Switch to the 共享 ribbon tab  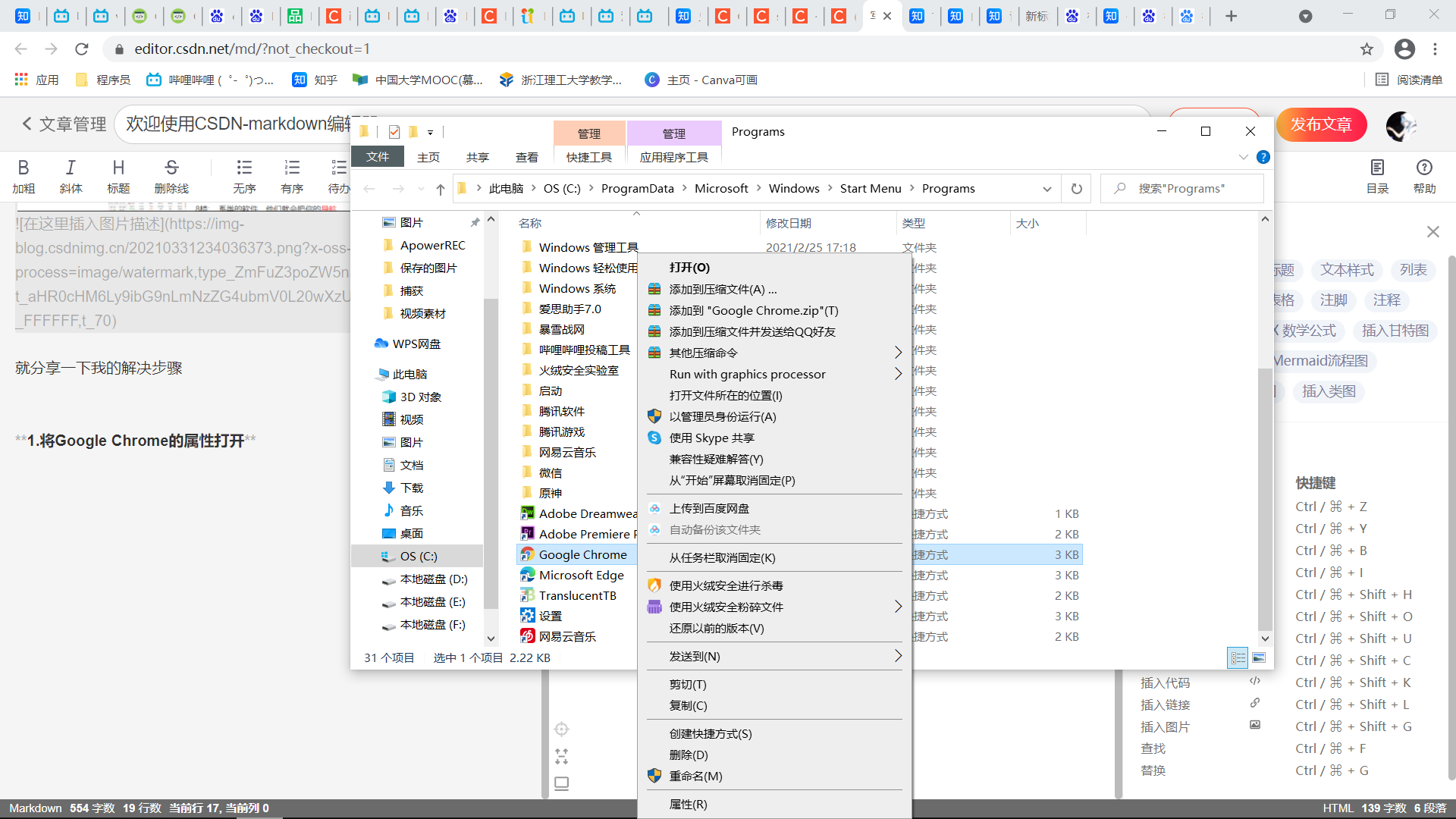pyautogui.click(x=477, y=157)
